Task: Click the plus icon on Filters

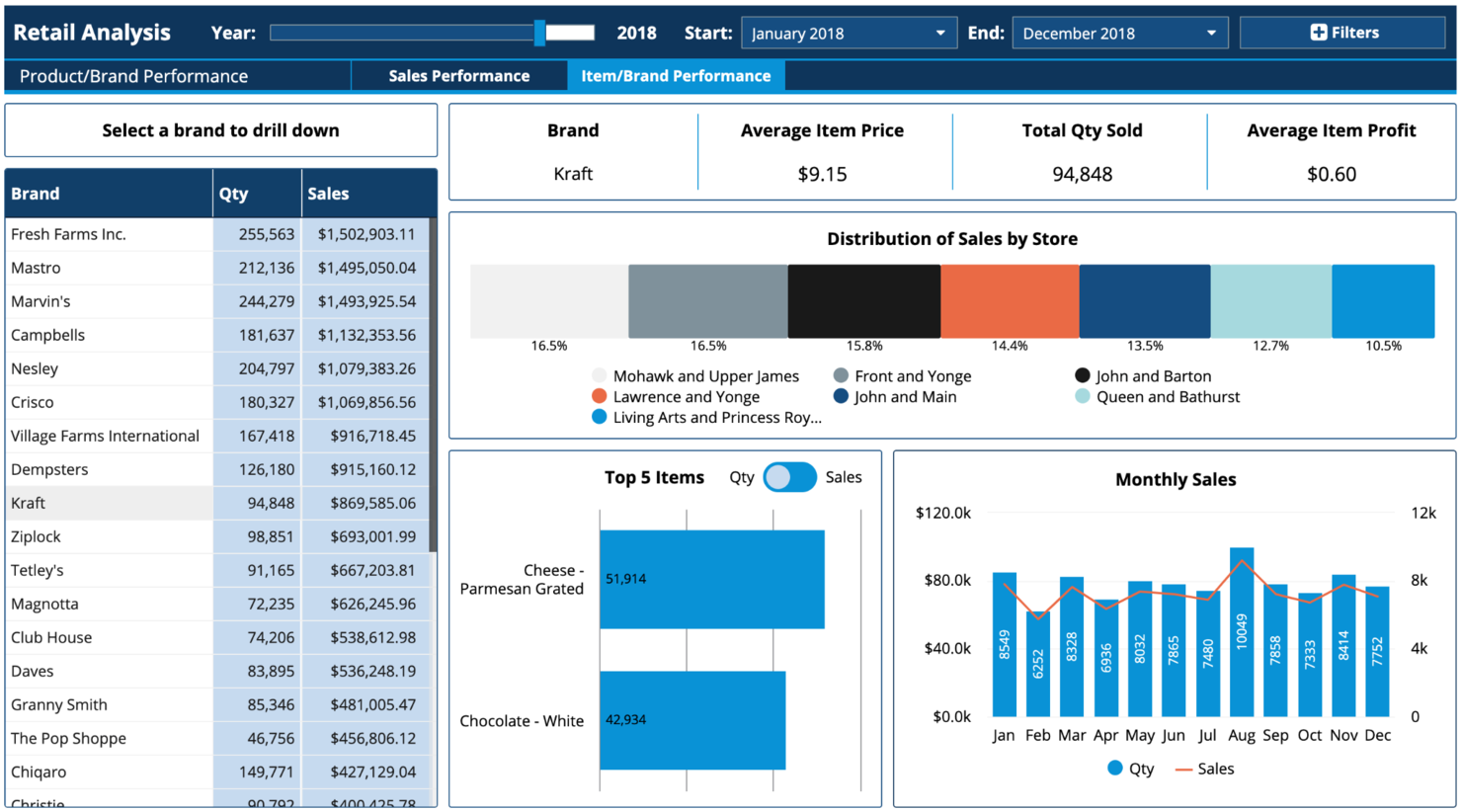Action: (x=1318, y=33)
